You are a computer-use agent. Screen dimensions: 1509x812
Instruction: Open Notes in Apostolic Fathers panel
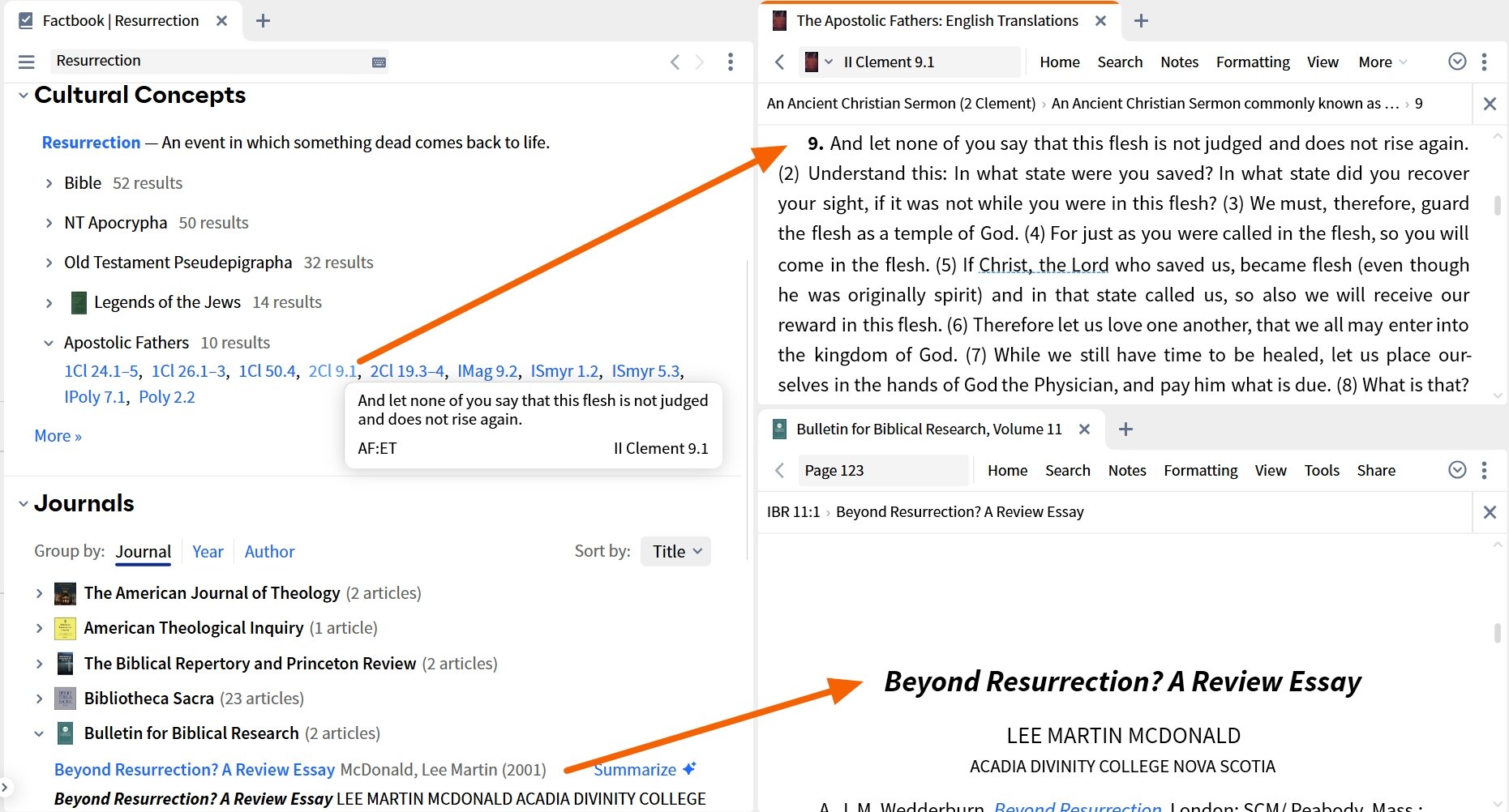pos(1179,62)
